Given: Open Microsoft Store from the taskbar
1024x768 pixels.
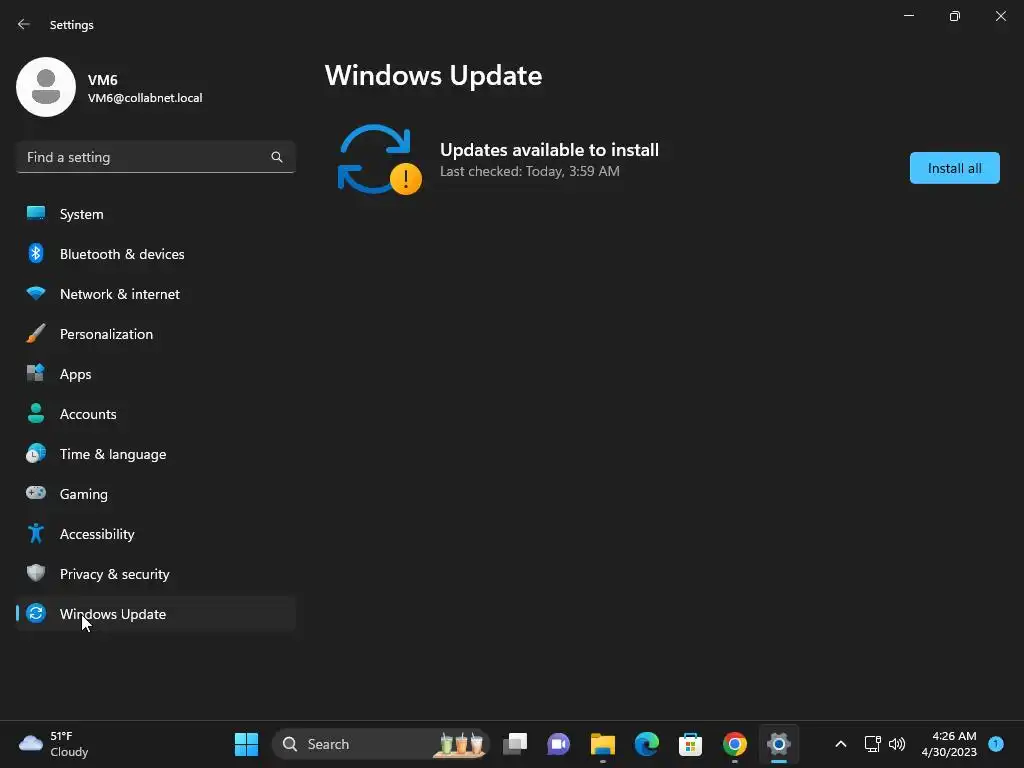Looking at the screenshot, I should (690, 744).
